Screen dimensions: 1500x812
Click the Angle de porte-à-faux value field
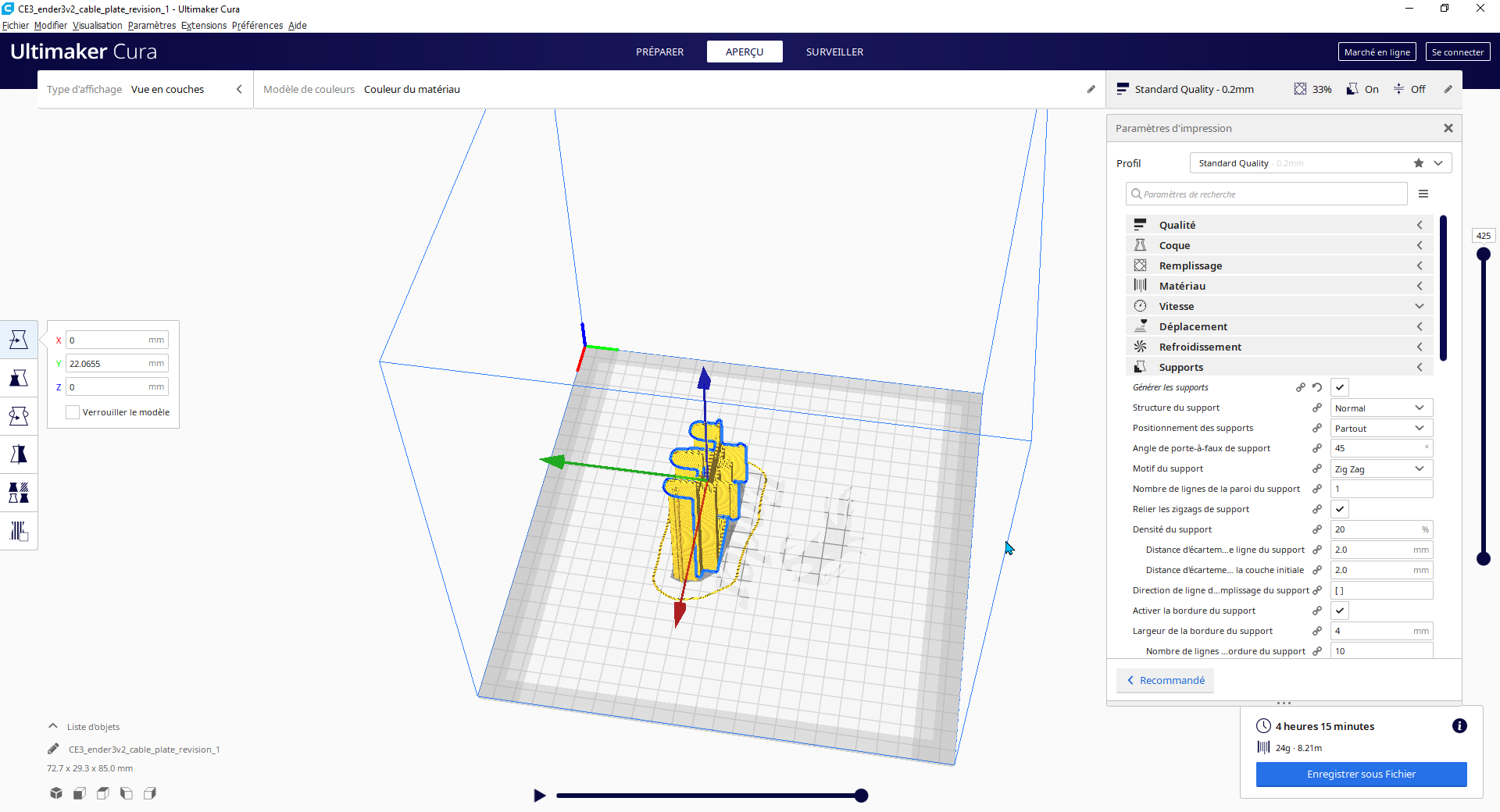(1382, 448)
